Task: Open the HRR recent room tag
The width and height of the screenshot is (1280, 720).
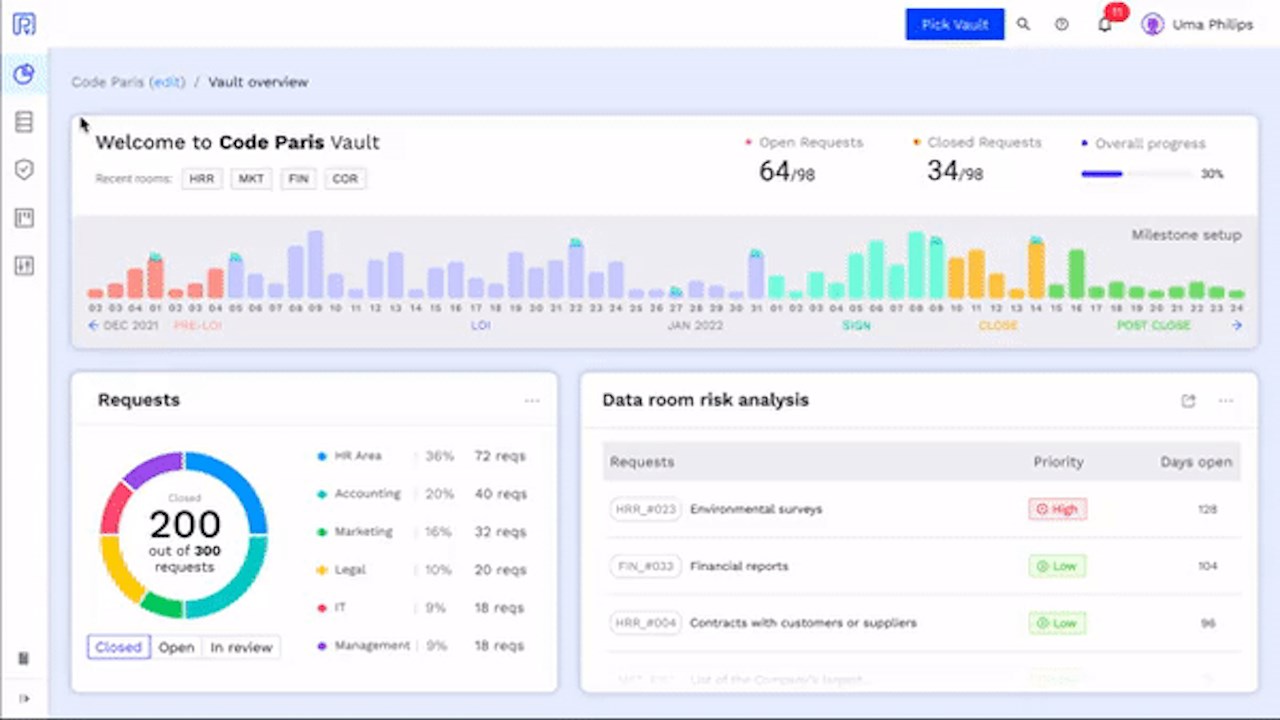Action: (202, 179)
